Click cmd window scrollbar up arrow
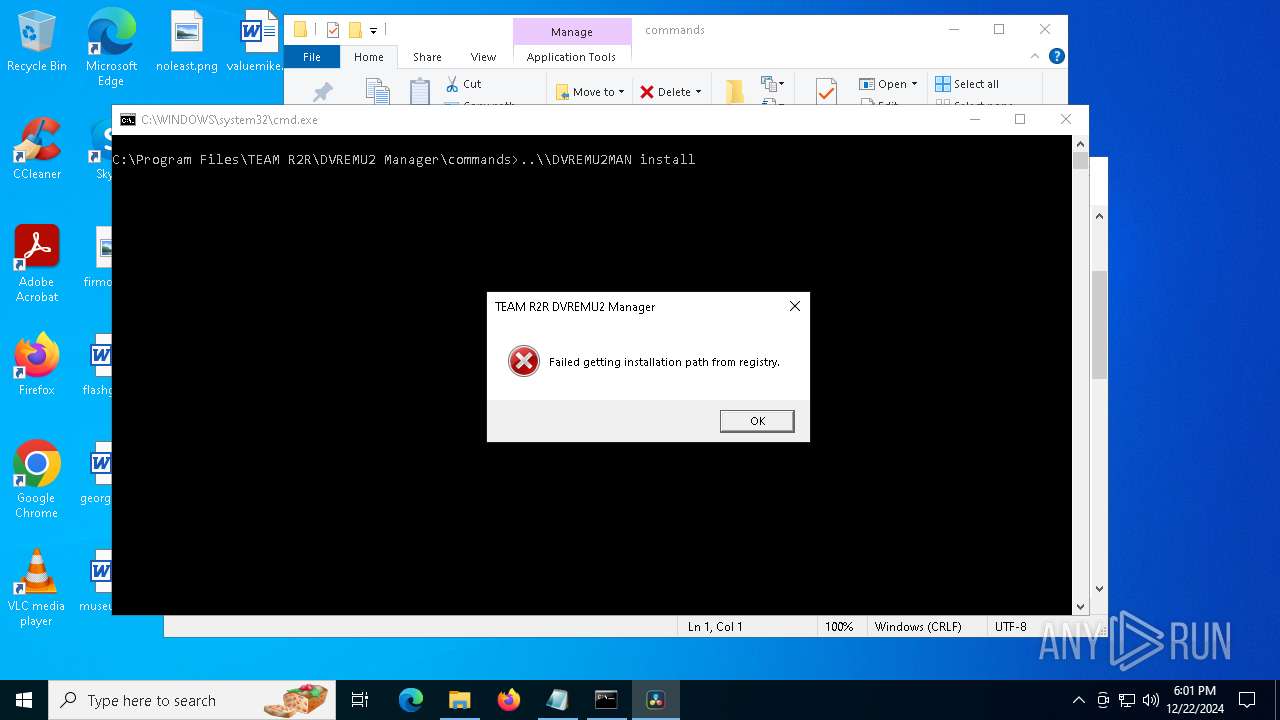This screenshot has width=1280, height=720. [1080, 144]
